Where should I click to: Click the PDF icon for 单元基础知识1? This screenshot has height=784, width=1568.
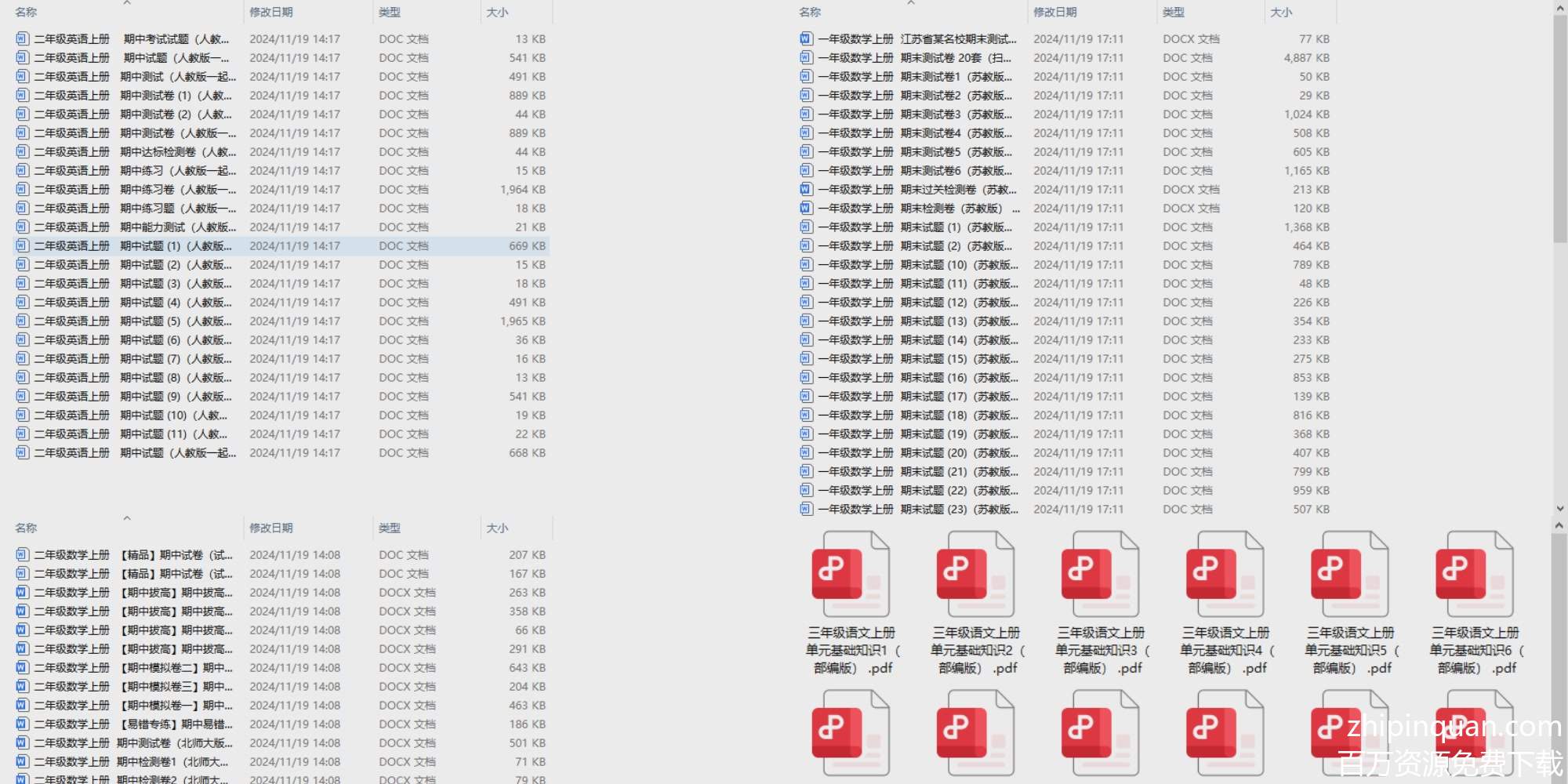point(851,574)
